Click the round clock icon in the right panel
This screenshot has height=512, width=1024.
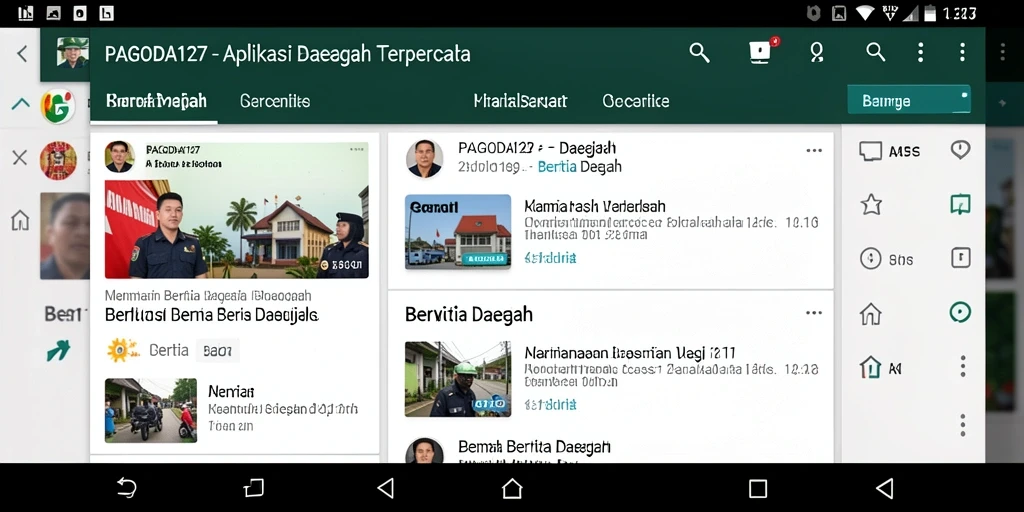pyautogui.click(x=871, y=259)
